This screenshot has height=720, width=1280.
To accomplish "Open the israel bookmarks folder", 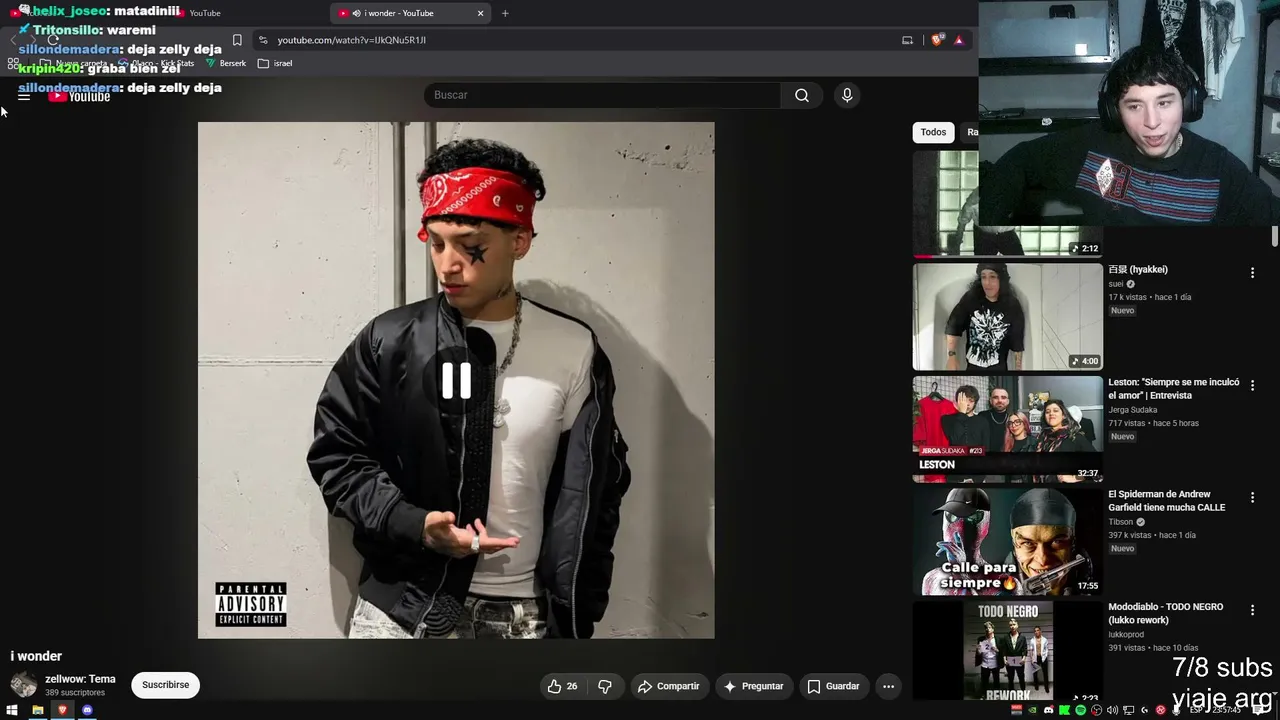I will click(275, 63).
